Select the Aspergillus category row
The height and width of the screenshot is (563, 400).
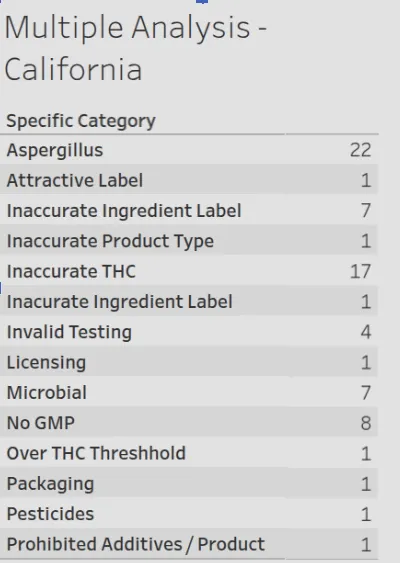[x=189, y=150]
